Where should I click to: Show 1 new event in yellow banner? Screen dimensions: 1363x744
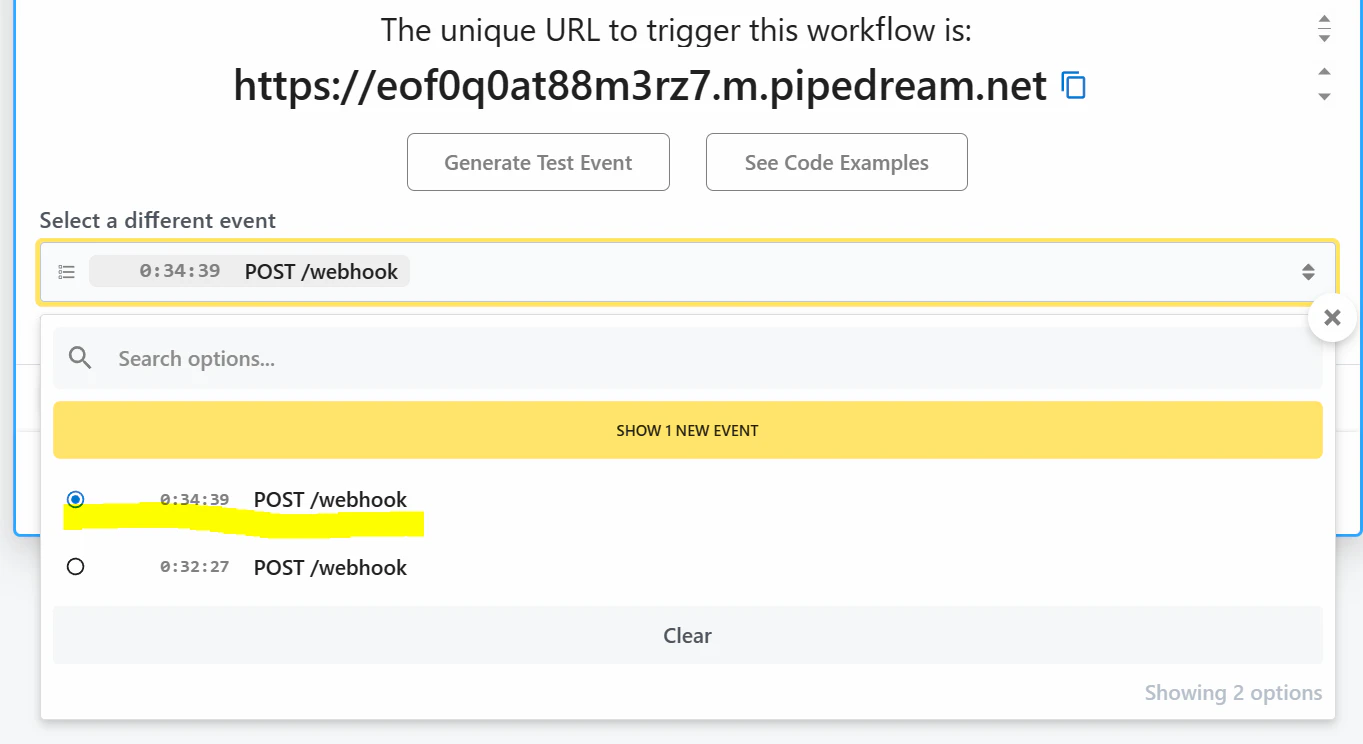click(x=688, y=430)
